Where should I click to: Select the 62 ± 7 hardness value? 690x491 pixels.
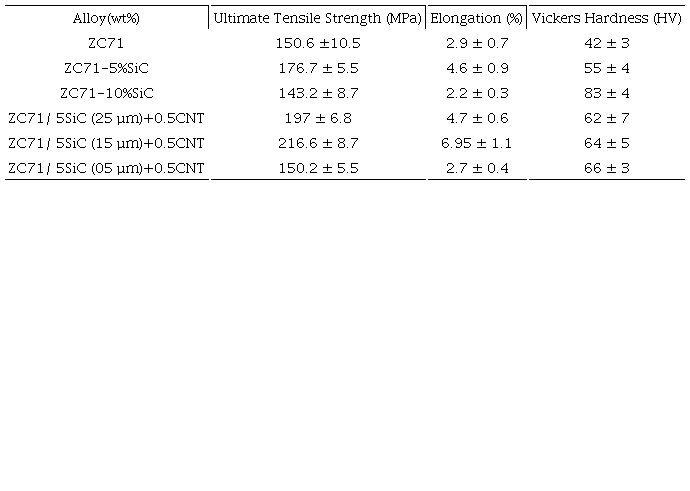(x=605, y=119)
